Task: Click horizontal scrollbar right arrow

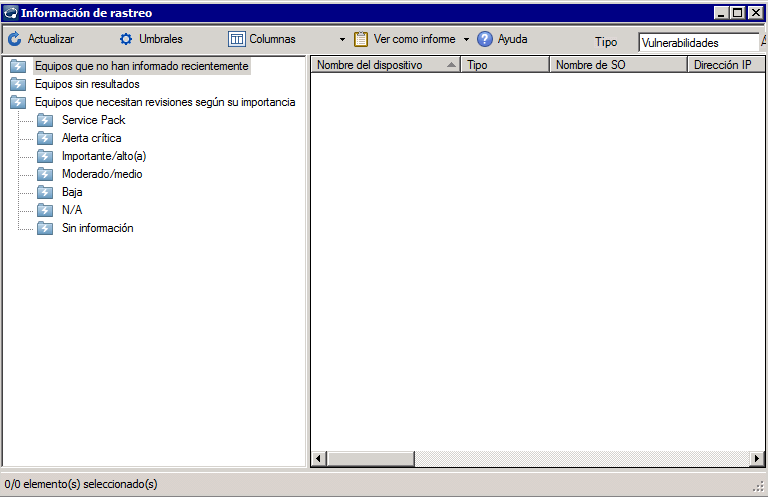Action: (x=757, y=459)
